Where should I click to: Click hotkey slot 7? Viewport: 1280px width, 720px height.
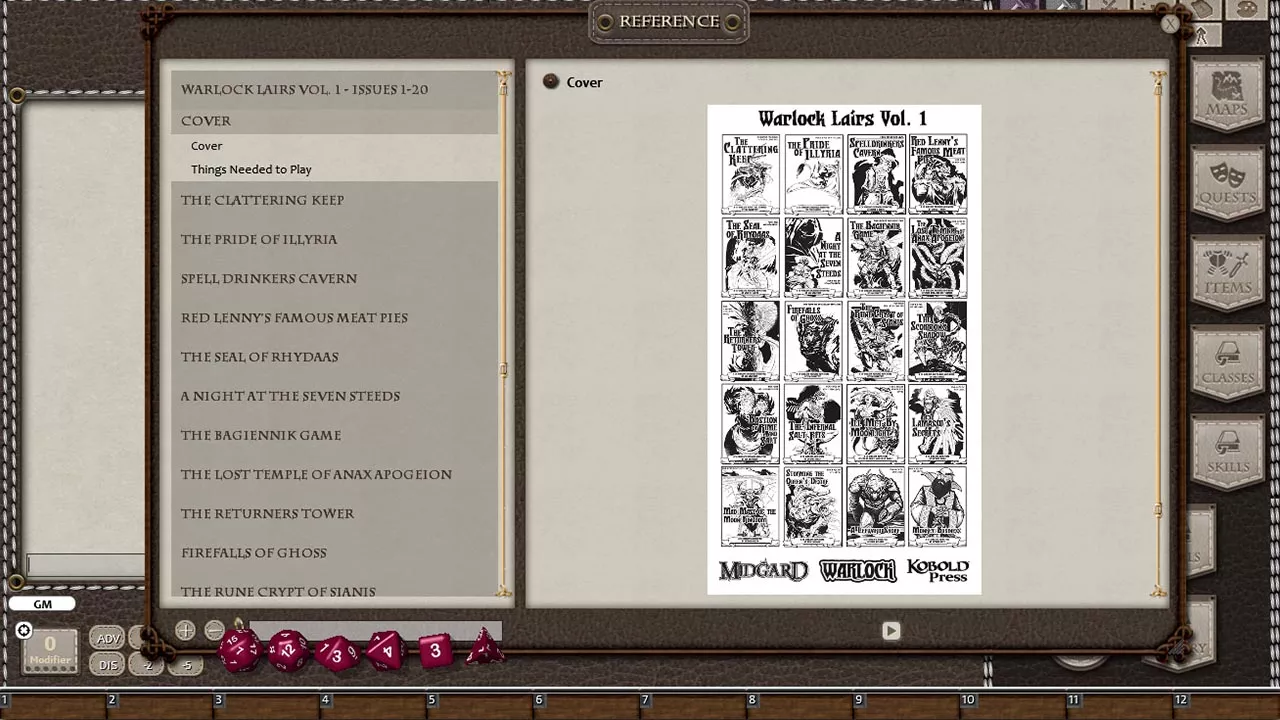tap(695, 707)
